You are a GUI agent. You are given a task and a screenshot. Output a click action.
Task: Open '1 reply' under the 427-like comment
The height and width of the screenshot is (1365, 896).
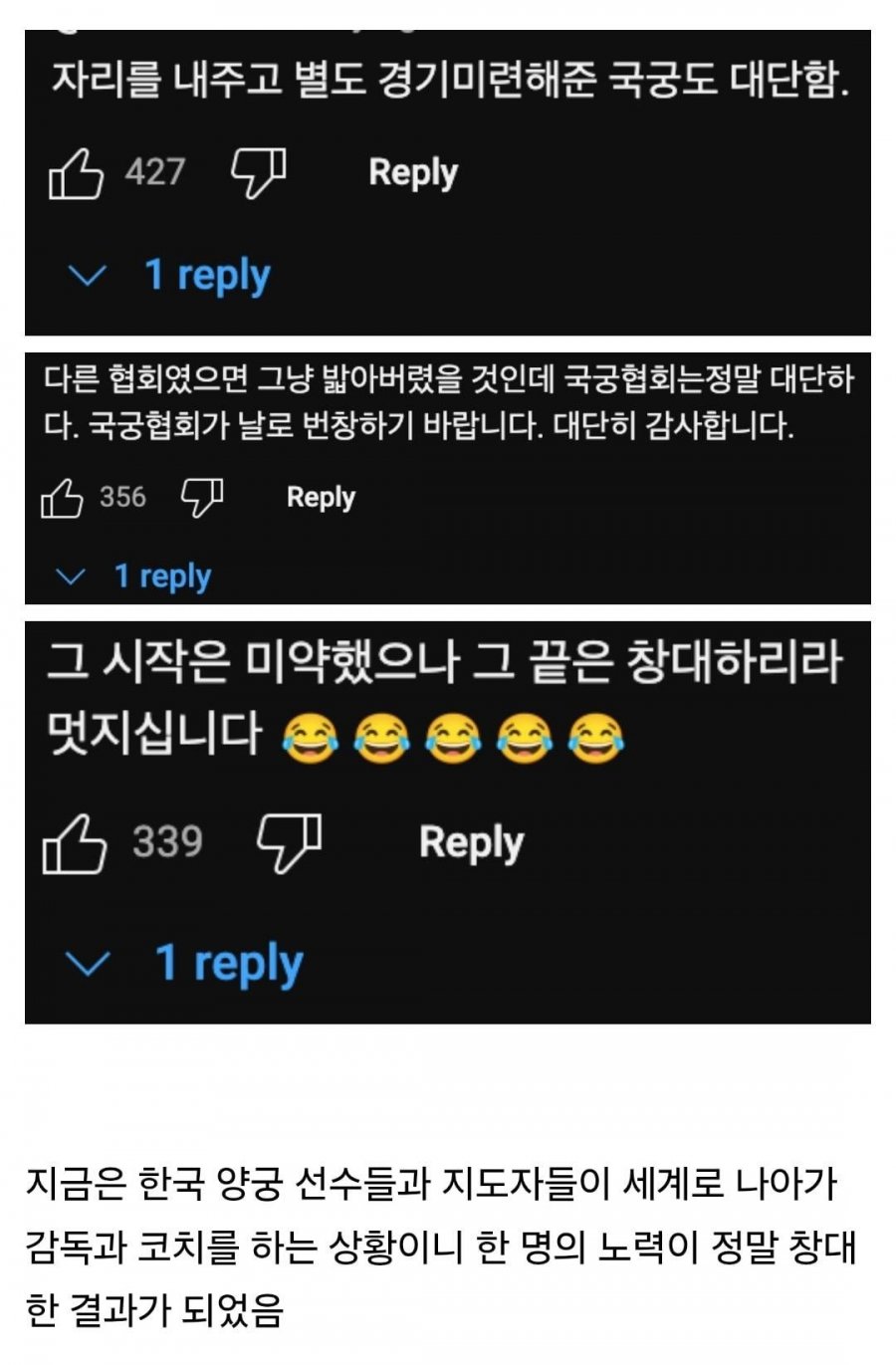[x=207, y=276]
